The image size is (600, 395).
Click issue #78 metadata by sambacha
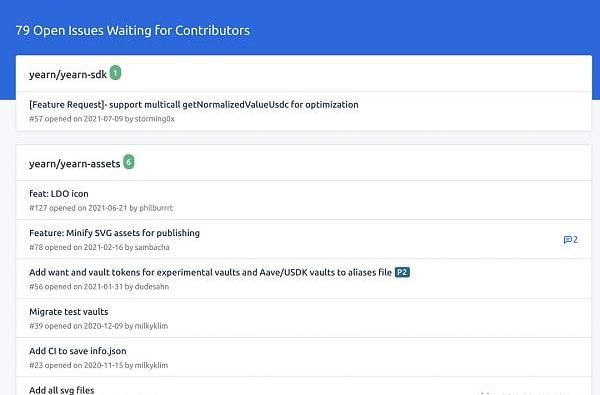pos(99,248)
